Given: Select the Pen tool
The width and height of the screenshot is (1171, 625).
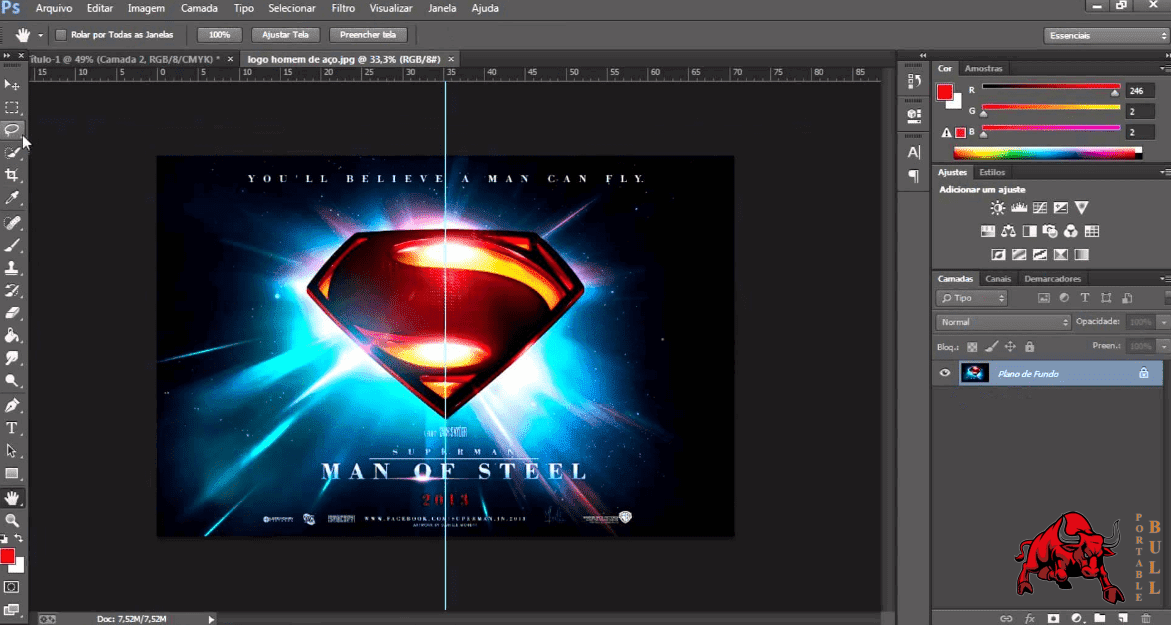Looking at the screenshot, I should coord(12,405).
